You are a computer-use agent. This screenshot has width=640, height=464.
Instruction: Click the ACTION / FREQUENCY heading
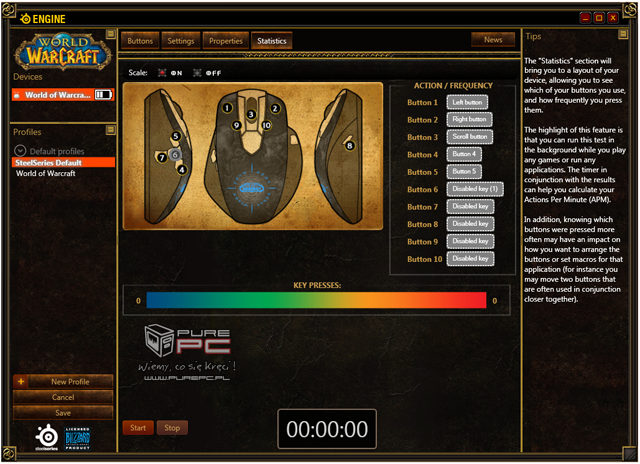pyautogui.click(x=453, y=86)
